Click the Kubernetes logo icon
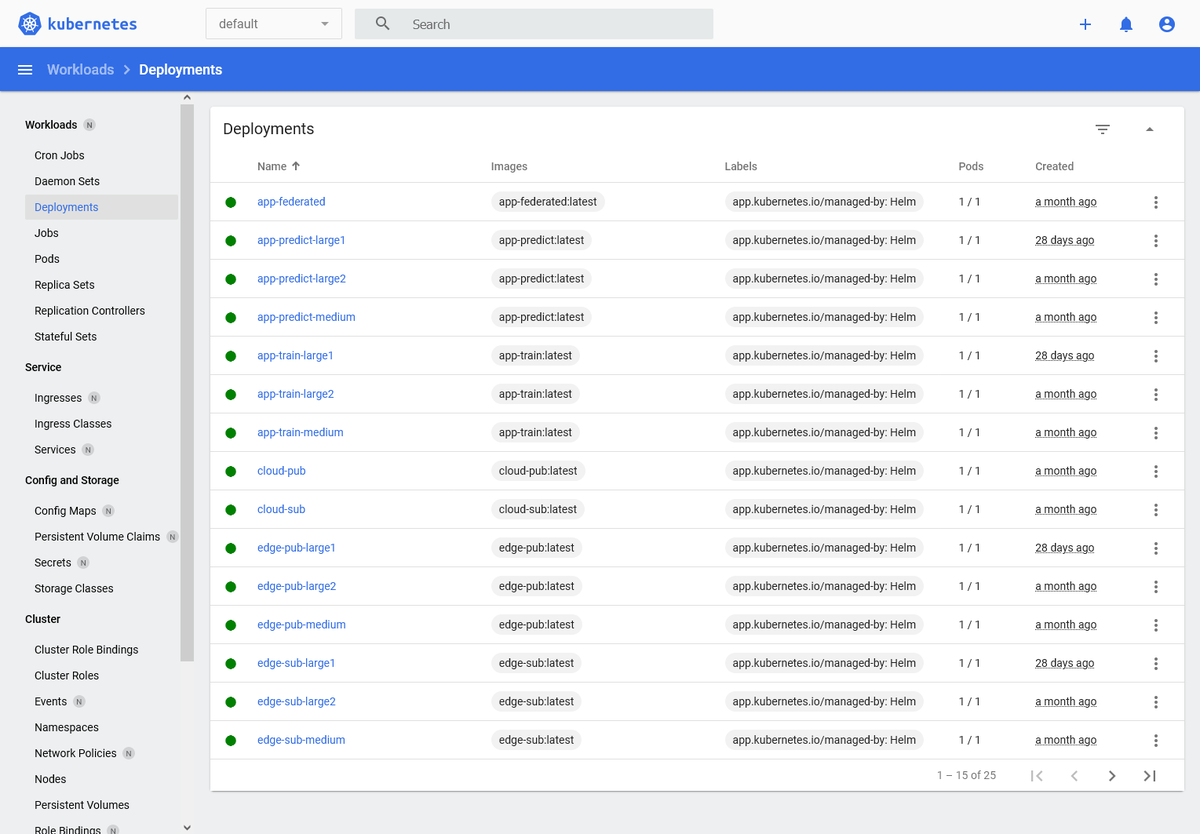Image resolution: width=1200 pixels, height=834 pixels. 29,24
